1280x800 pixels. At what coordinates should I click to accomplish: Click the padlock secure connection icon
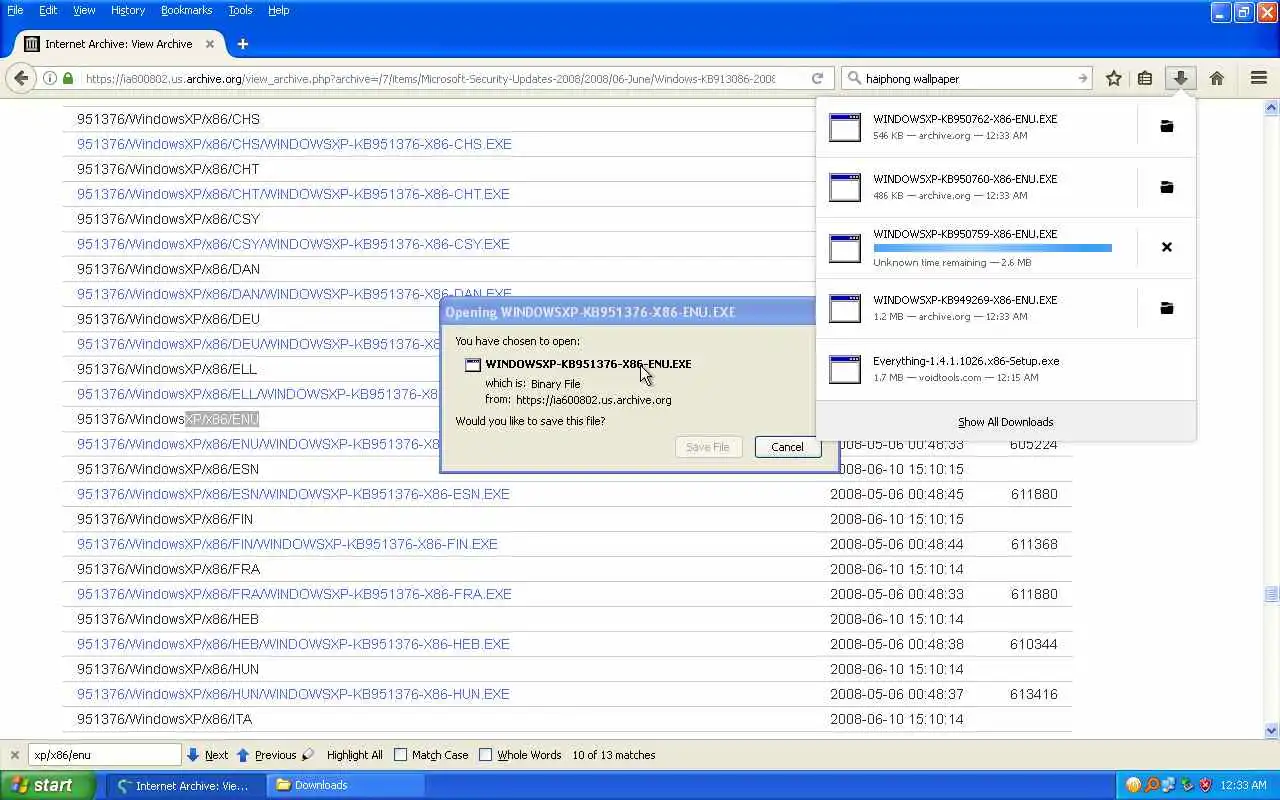pos(68,78)
